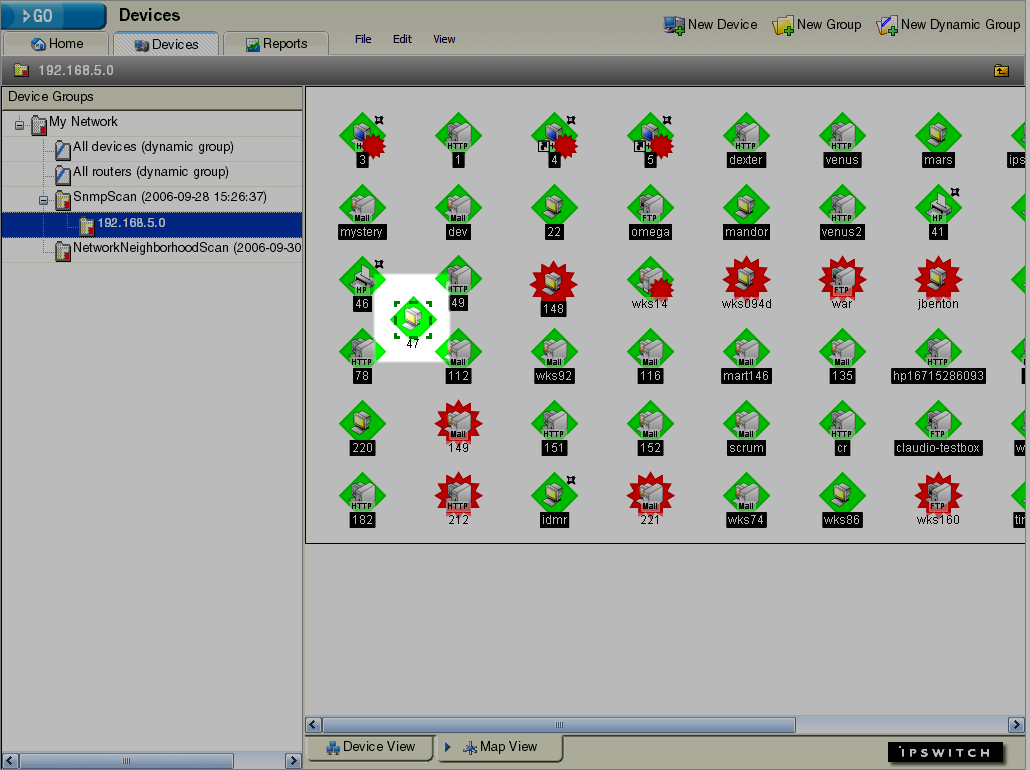Select the idmr device icon

[x=554, y=500]
